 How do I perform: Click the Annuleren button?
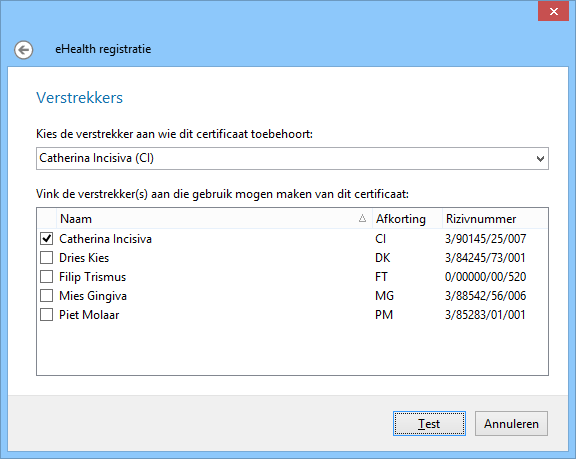[511, 424]
